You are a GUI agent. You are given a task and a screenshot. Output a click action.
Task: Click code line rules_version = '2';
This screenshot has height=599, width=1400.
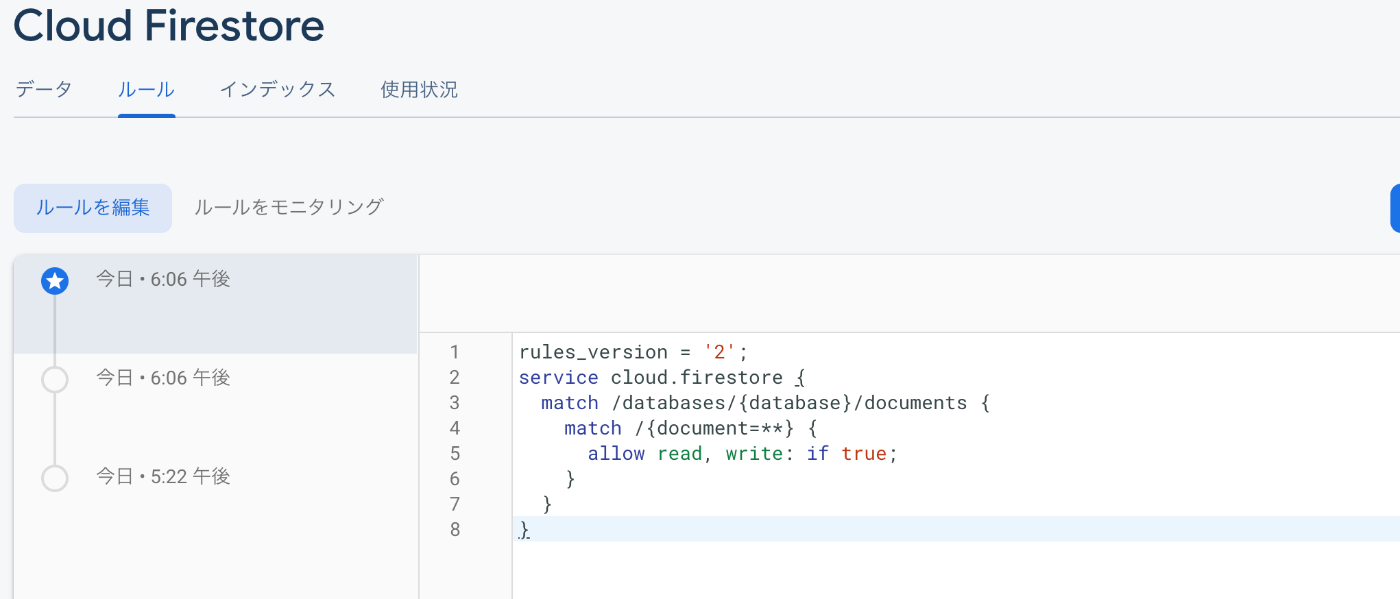(634, 352)
